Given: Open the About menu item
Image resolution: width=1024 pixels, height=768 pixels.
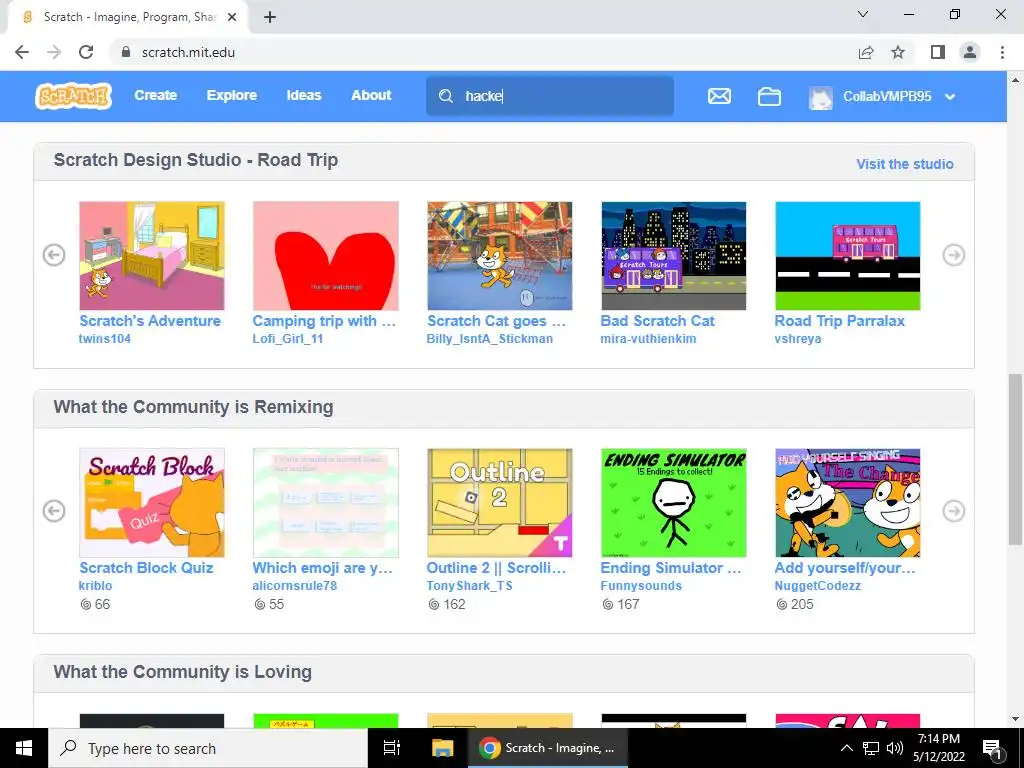Looking at the screenshot, I should click(x=371, y=95).
